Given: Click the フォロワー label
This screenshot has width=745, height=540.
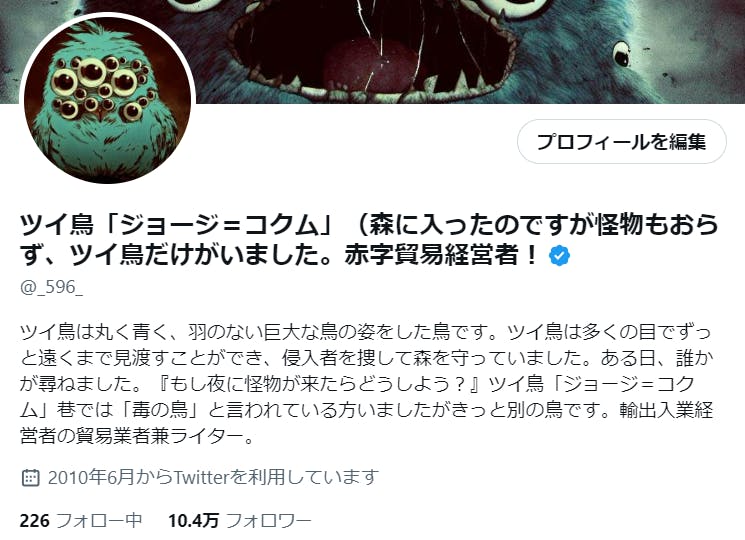Looking at the screenshot, I should point(268,521).
